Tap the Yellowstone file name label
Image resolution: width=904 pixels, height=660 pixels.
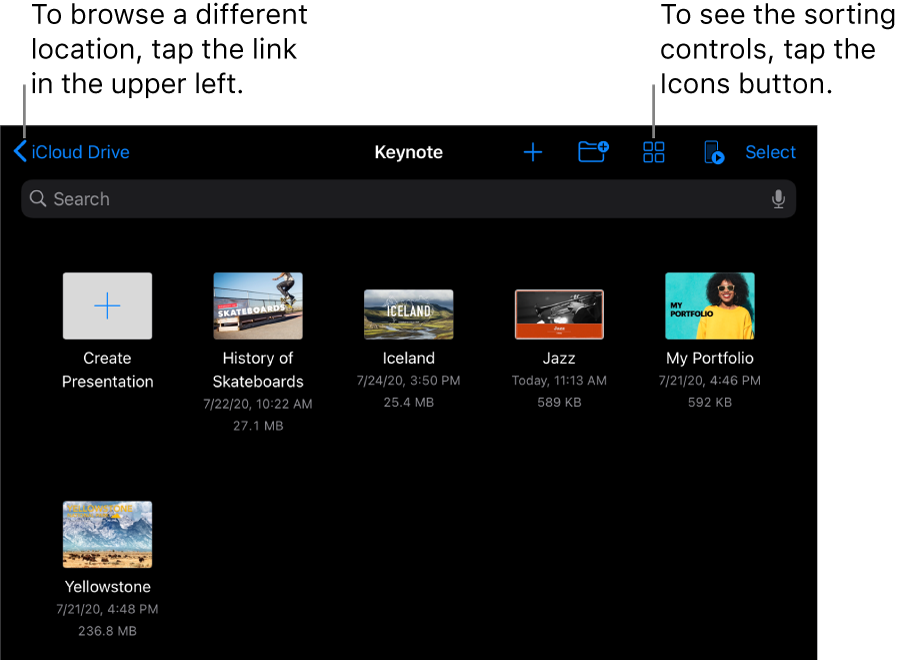pos(108,587)
